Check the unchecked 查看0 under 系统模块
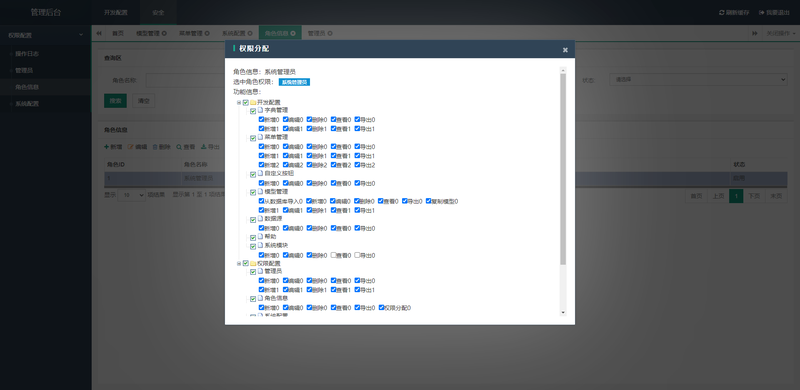The width and height of the screenshot is (800, 390). click(x=334, y=255)
